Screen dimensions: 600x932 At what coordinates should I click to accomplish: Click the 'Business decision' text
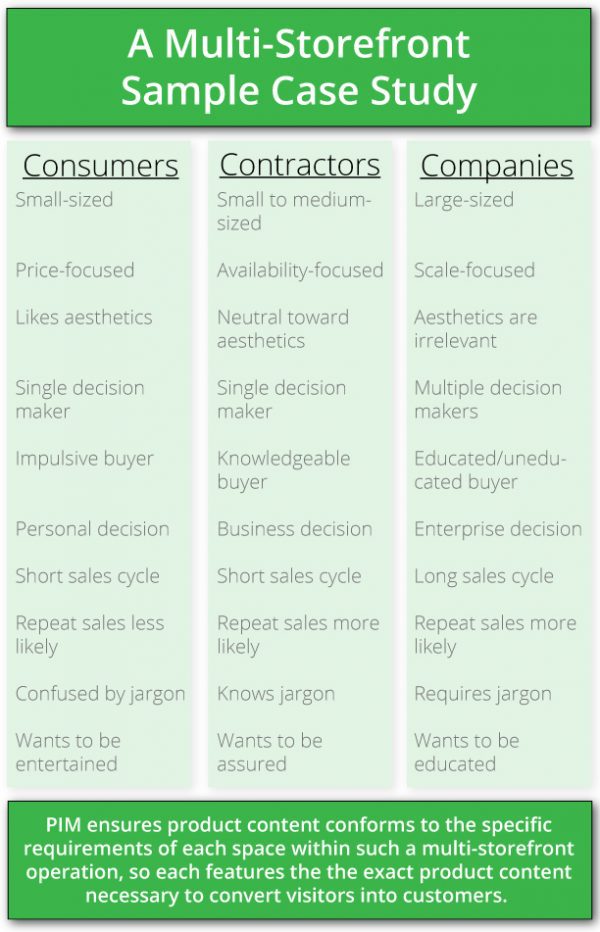[x=294, y=529]
